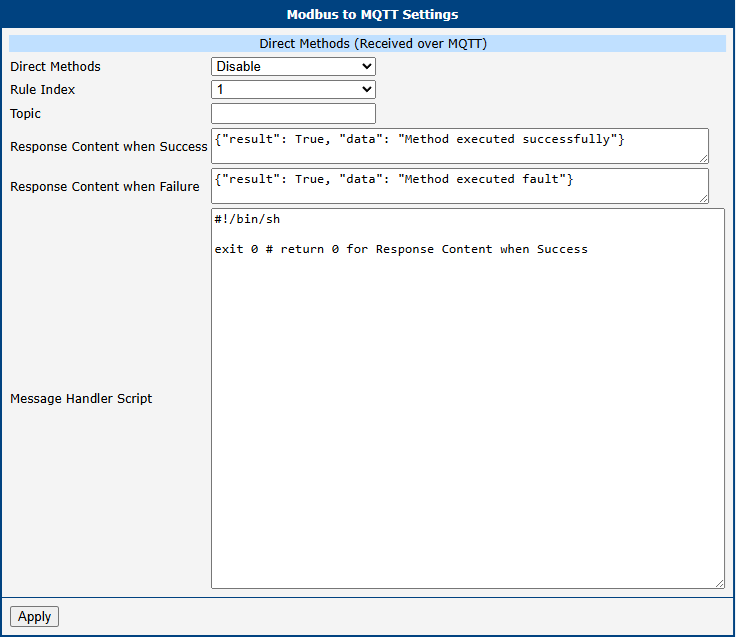Click the 'Message Handler Script' label
Image resolution: width=736 pixels, height=638 pixels.
tap(81, 399)
